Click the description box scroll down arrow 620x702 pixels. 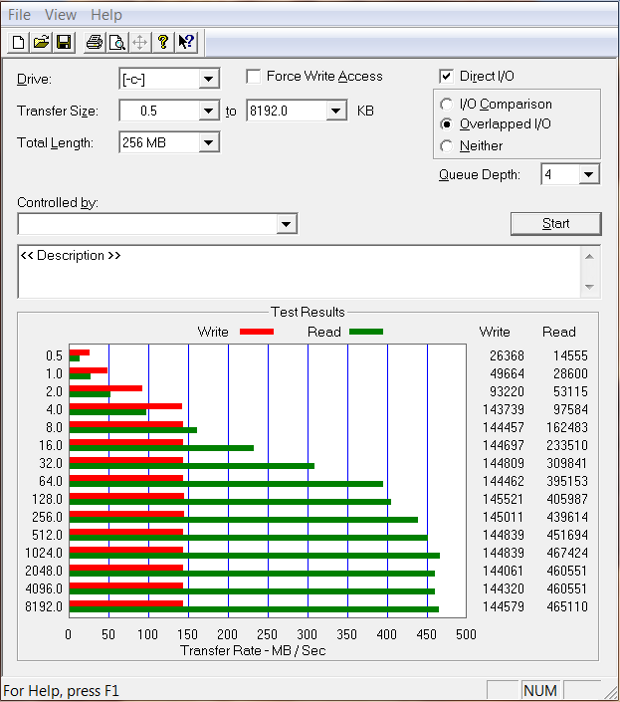(x=591, y=288)
